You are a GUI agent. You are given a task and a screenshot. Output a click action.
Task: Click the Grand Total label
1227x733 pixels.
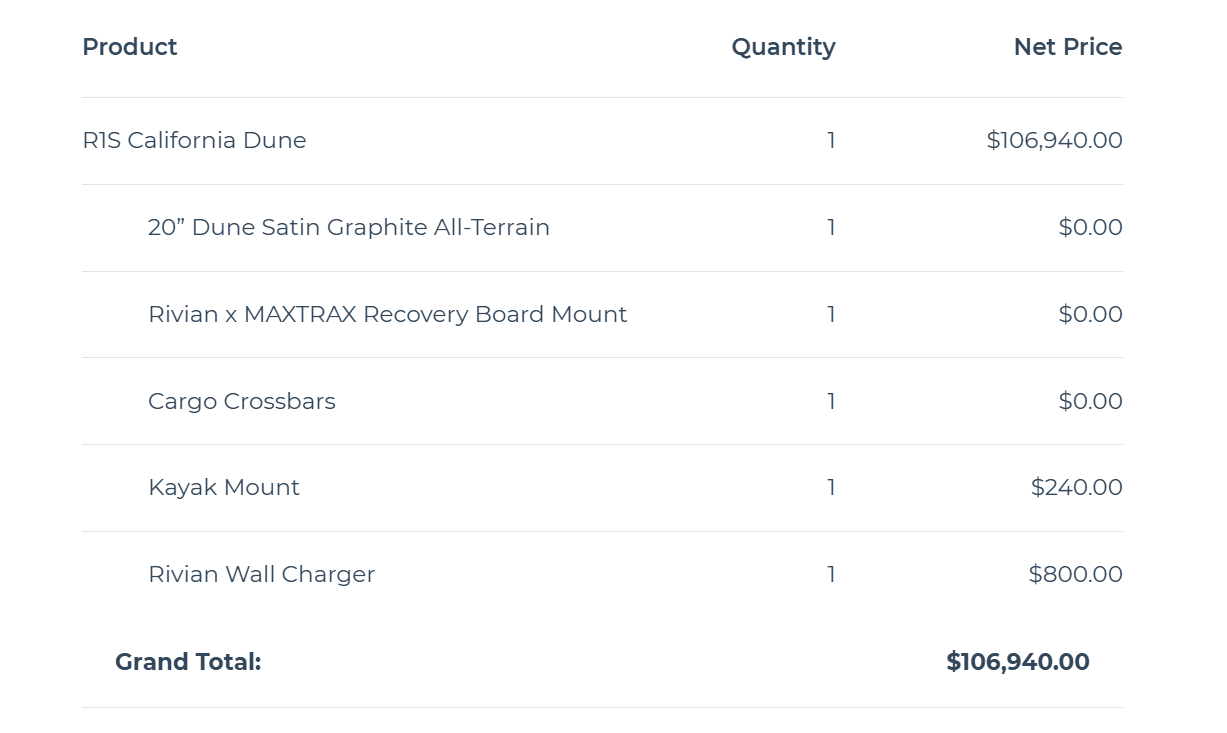point(188,661)
